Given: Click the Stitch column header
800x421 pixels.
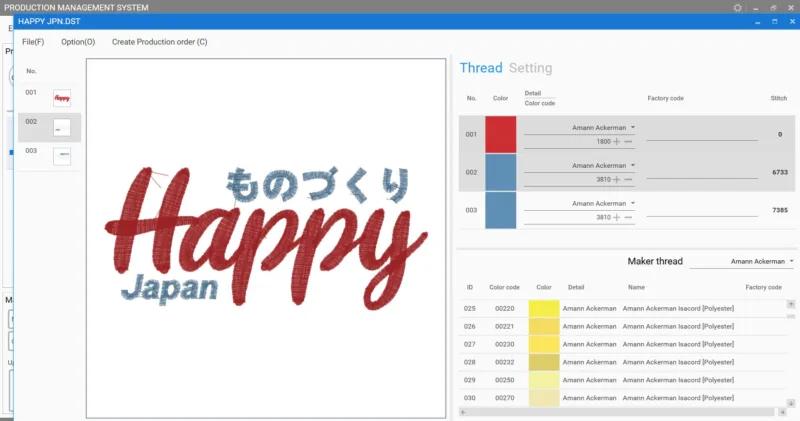Looking at the screenshot, I should click(779, 98).
